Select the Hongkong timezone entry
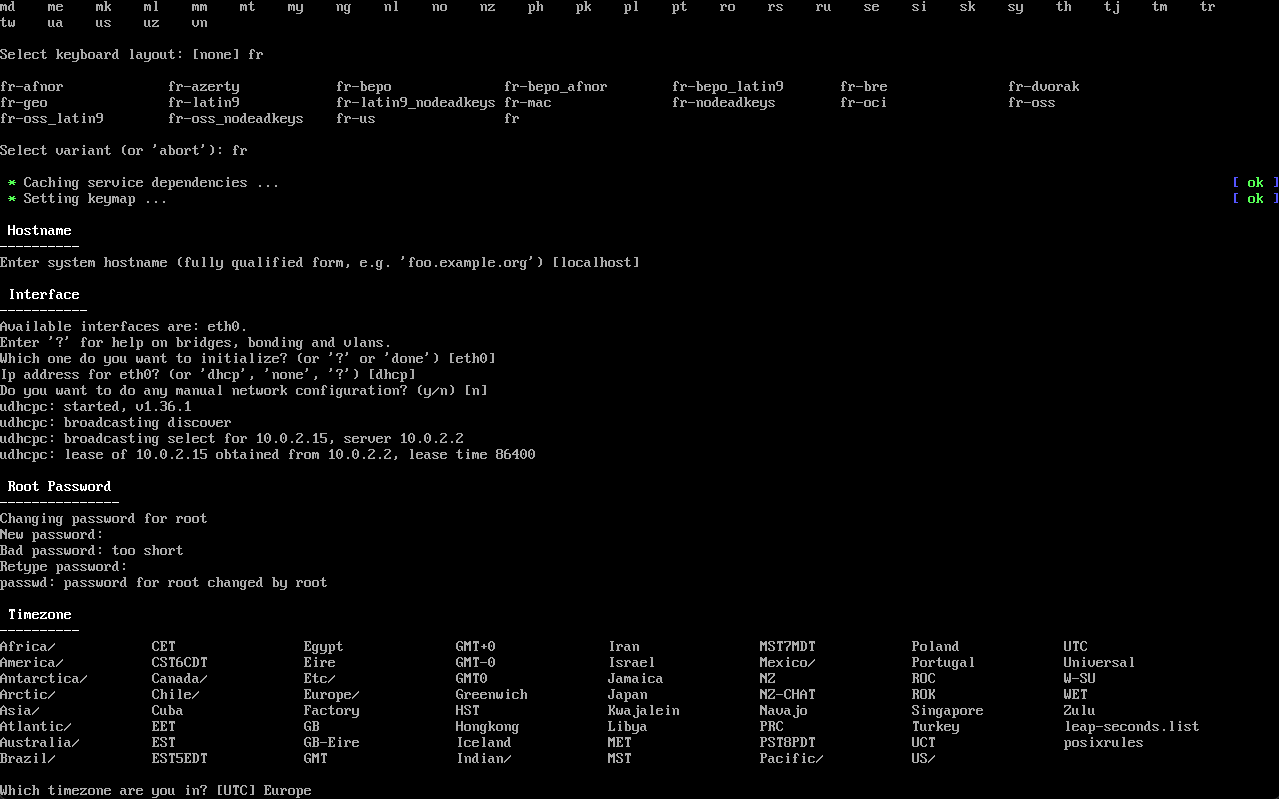Image resolution: width=1279 pixels, height=799 pixels. (x=487, y=726)
